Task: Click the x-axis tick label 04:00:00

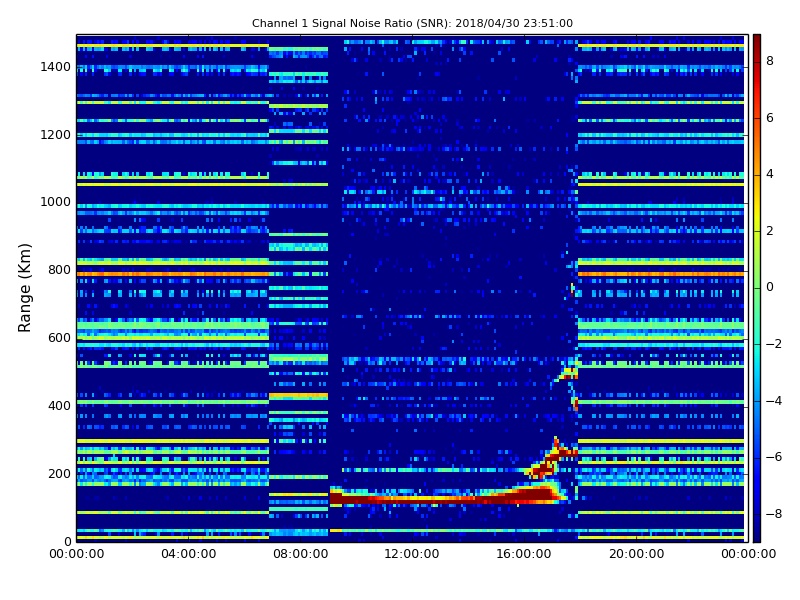Action: coord(189,554)
